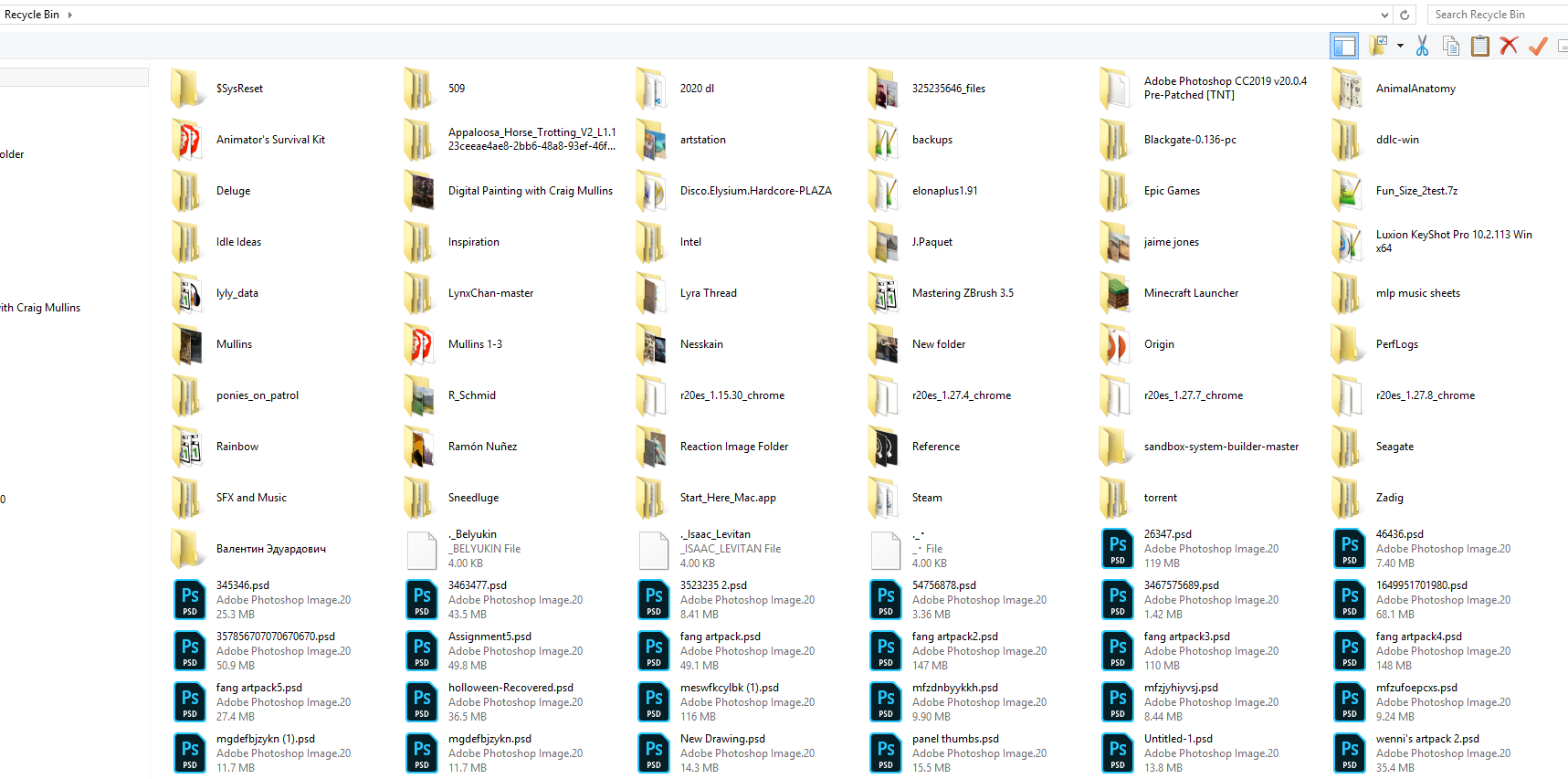
Task: Toggle the navigation pane button
Action: (1343, 46)
